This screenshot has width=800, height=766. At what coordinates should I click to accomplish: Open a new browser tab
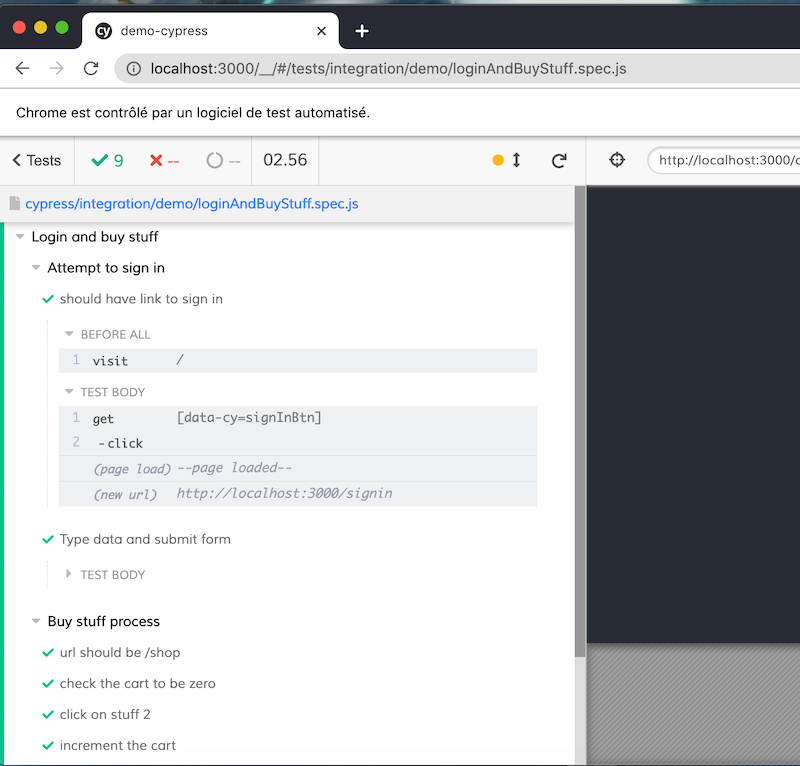pyautogui.click(x=362, y=31)
